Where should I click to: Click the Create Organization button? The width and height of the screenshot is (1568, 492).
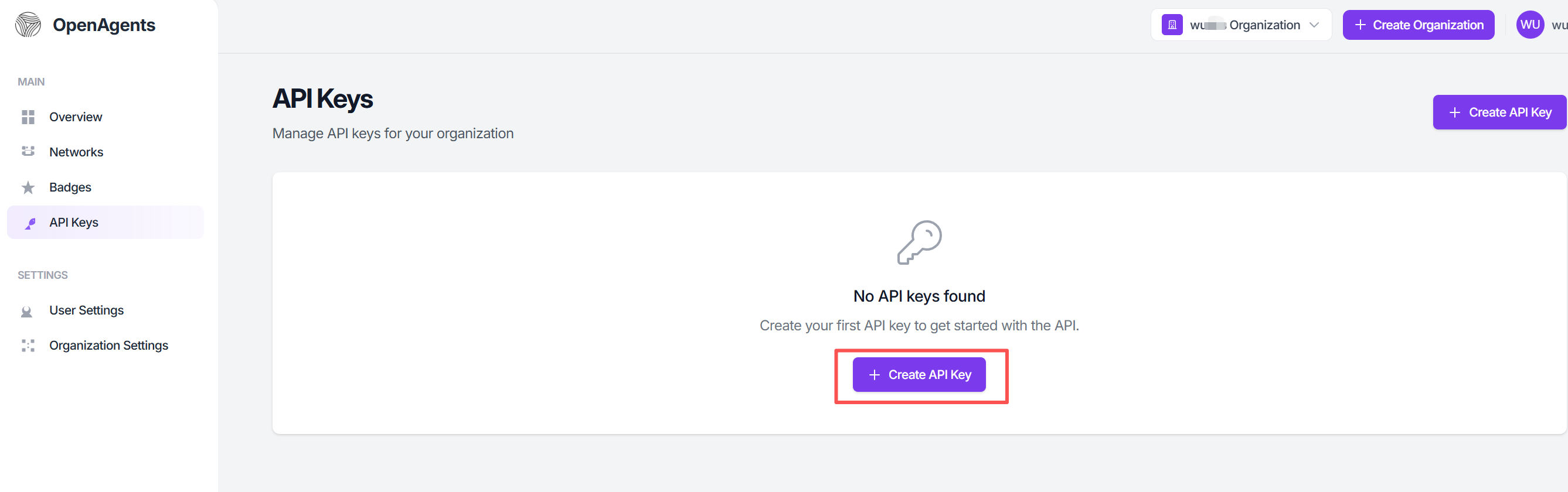(1419, 25)
